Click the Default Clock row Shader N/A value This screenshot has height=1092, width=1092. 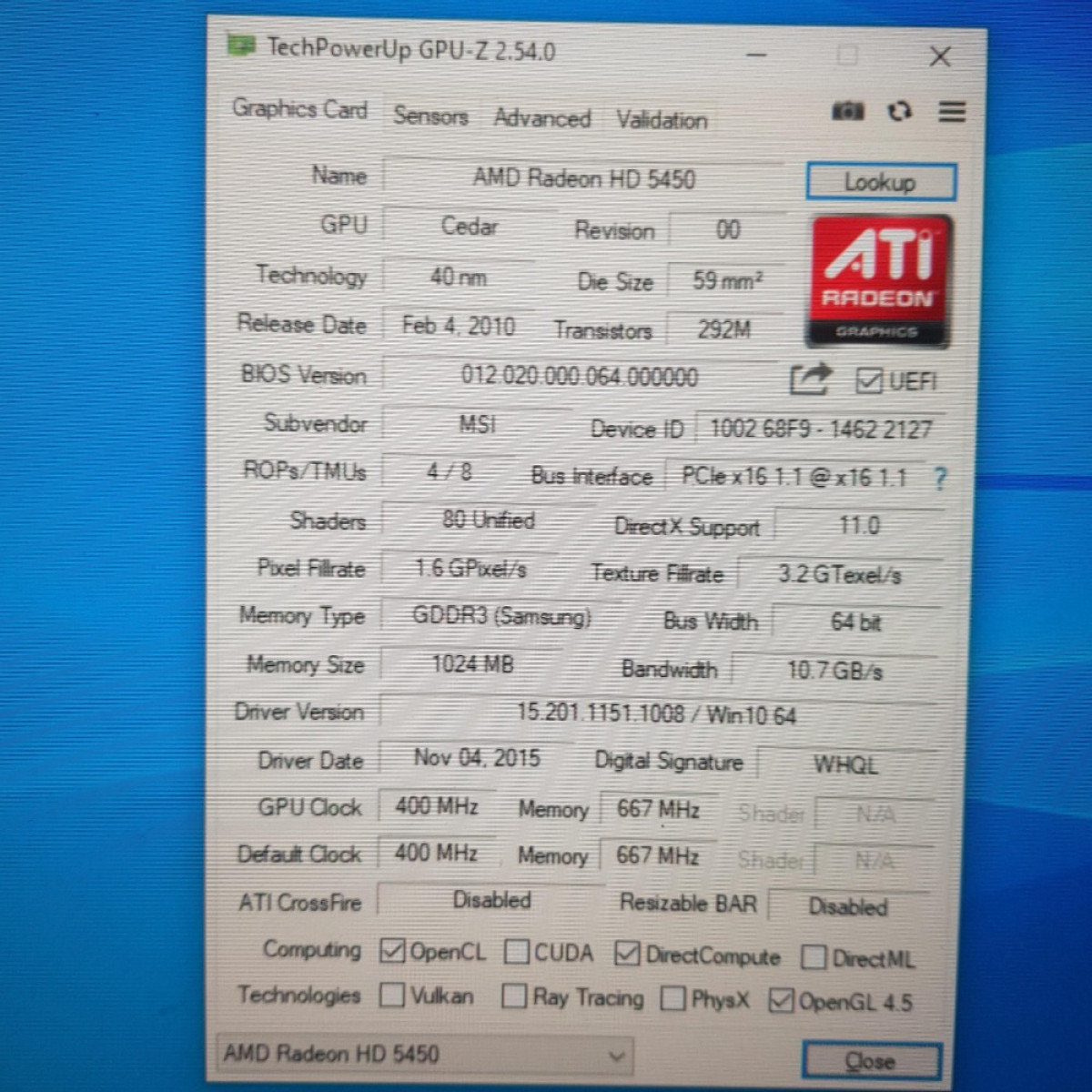[x=874, y=860]
